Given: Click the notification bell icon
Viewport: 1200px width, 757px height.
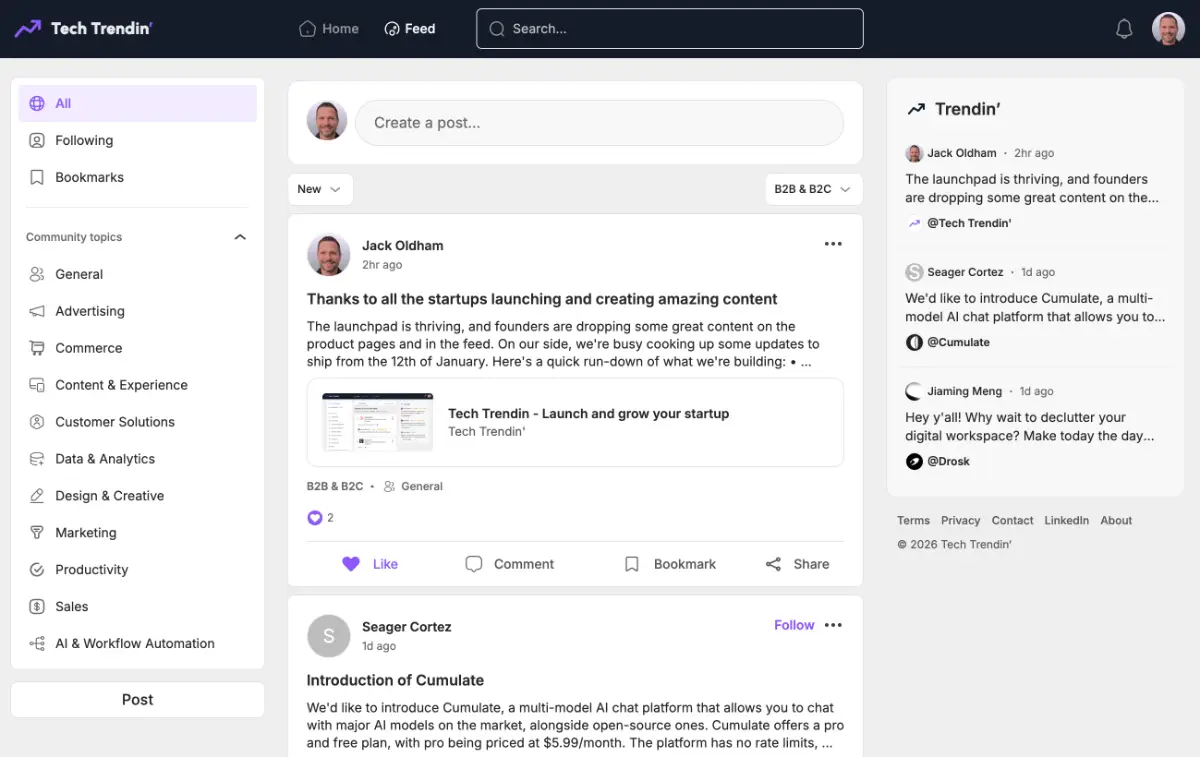Looking at the screenshot, I should pos(1124,29).
